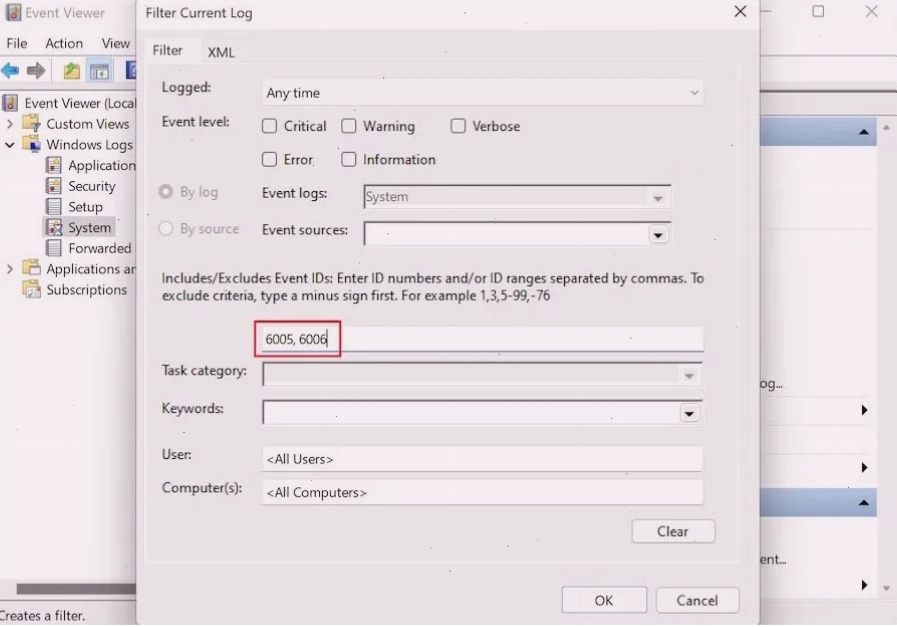The image size is (897, 627).
Task: Open the File menu
Action: (17, 43)
